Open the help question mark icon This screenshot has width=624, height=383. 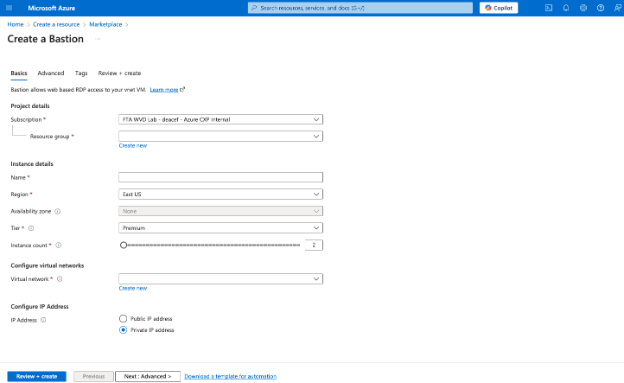pos(601,8)
